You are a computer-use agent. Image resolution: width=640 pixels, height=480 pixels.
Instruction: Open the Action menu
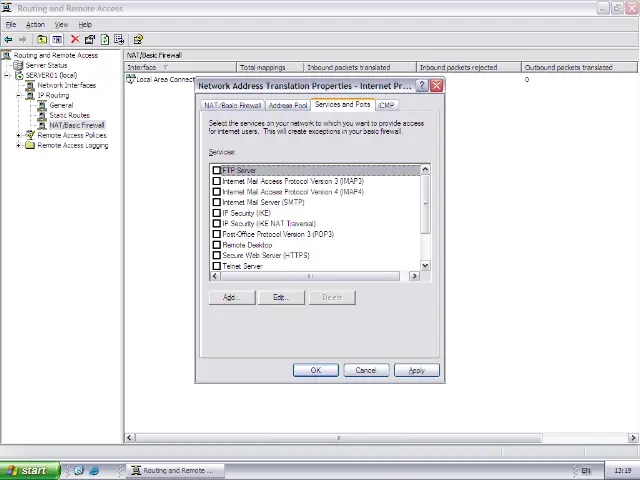tap(36, 24)
